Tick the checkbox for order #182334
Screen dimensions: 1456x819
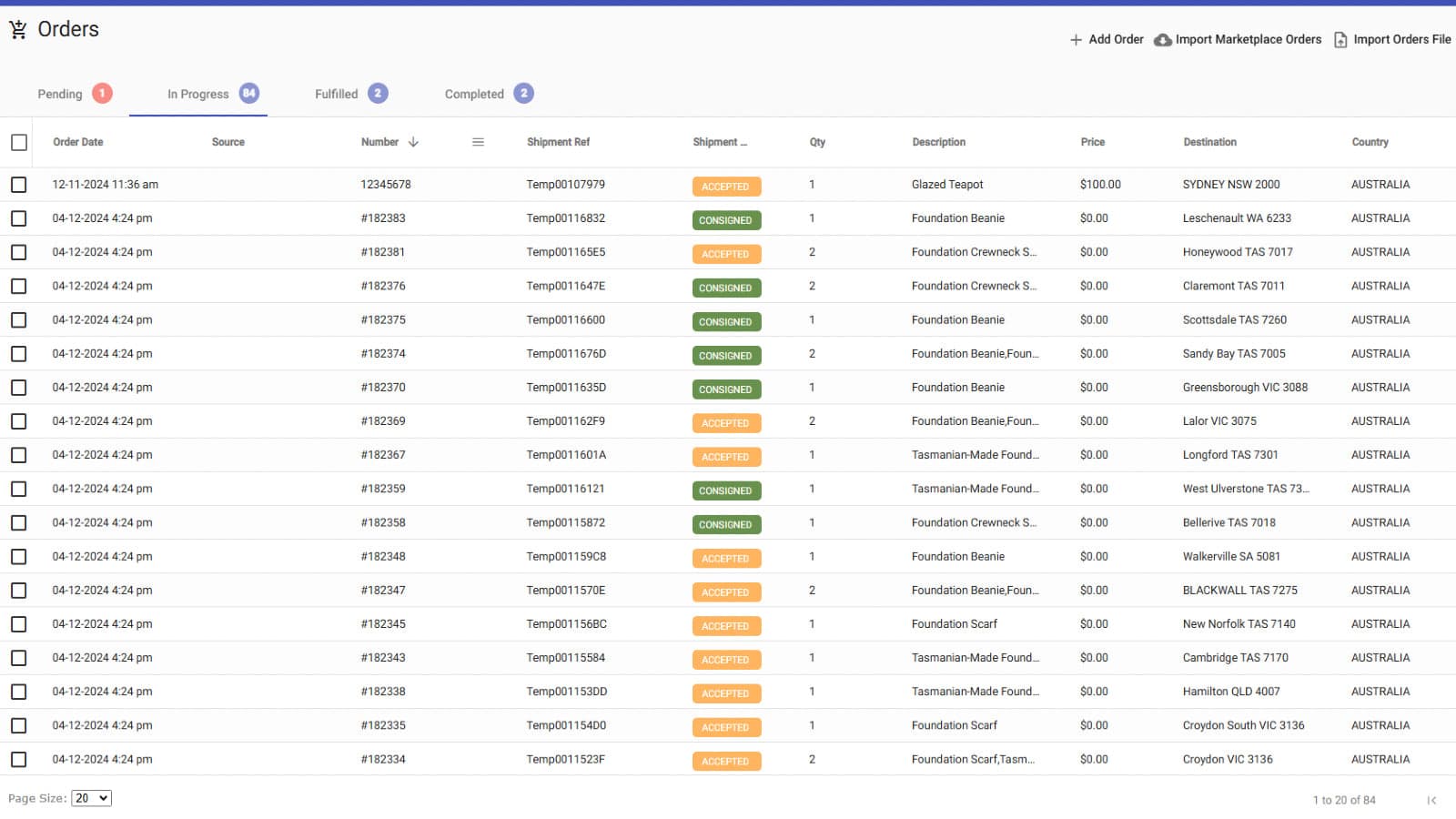[x=19, y=759]
